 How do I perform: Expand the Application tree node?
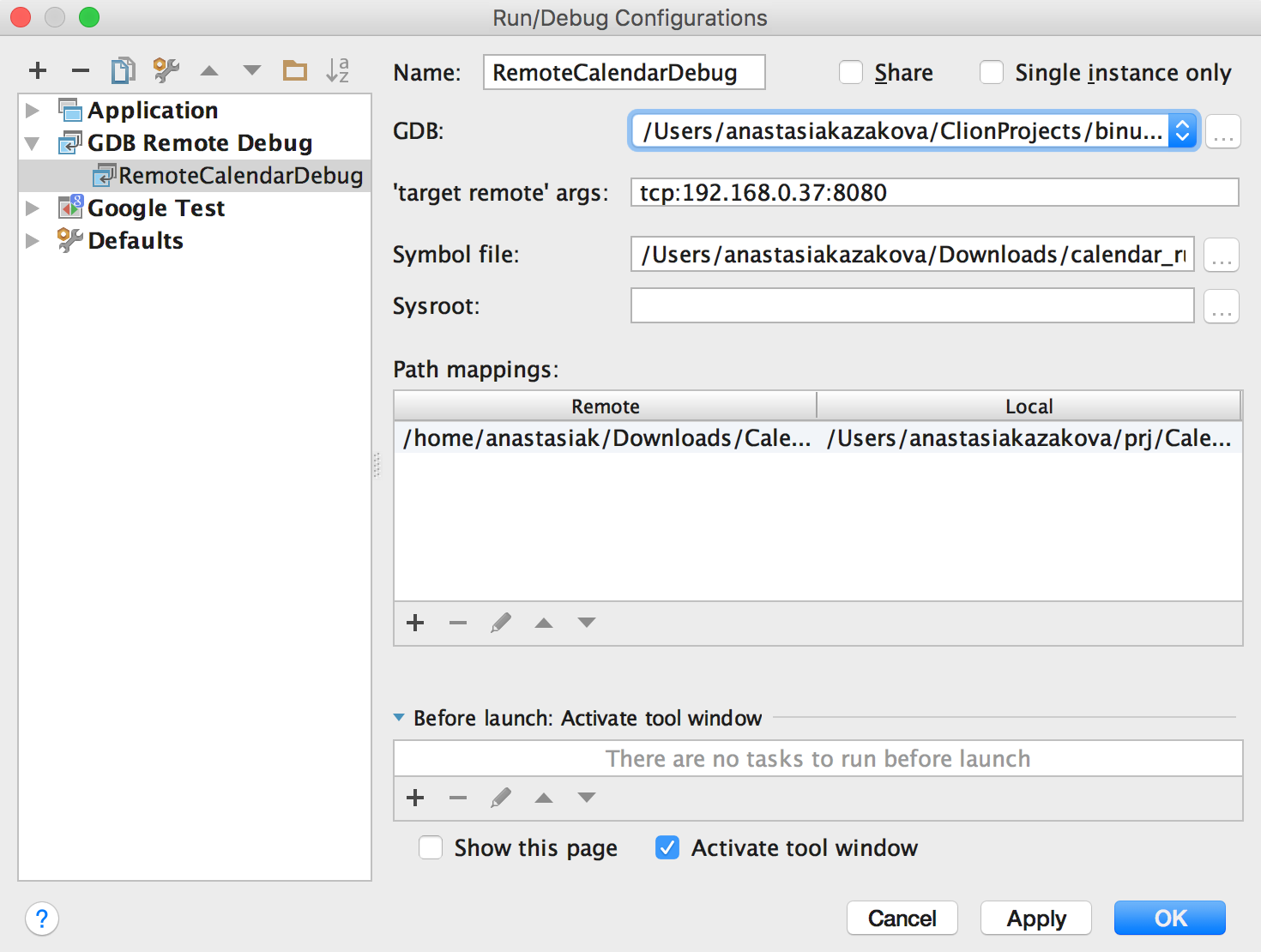(x=33, y=111)
